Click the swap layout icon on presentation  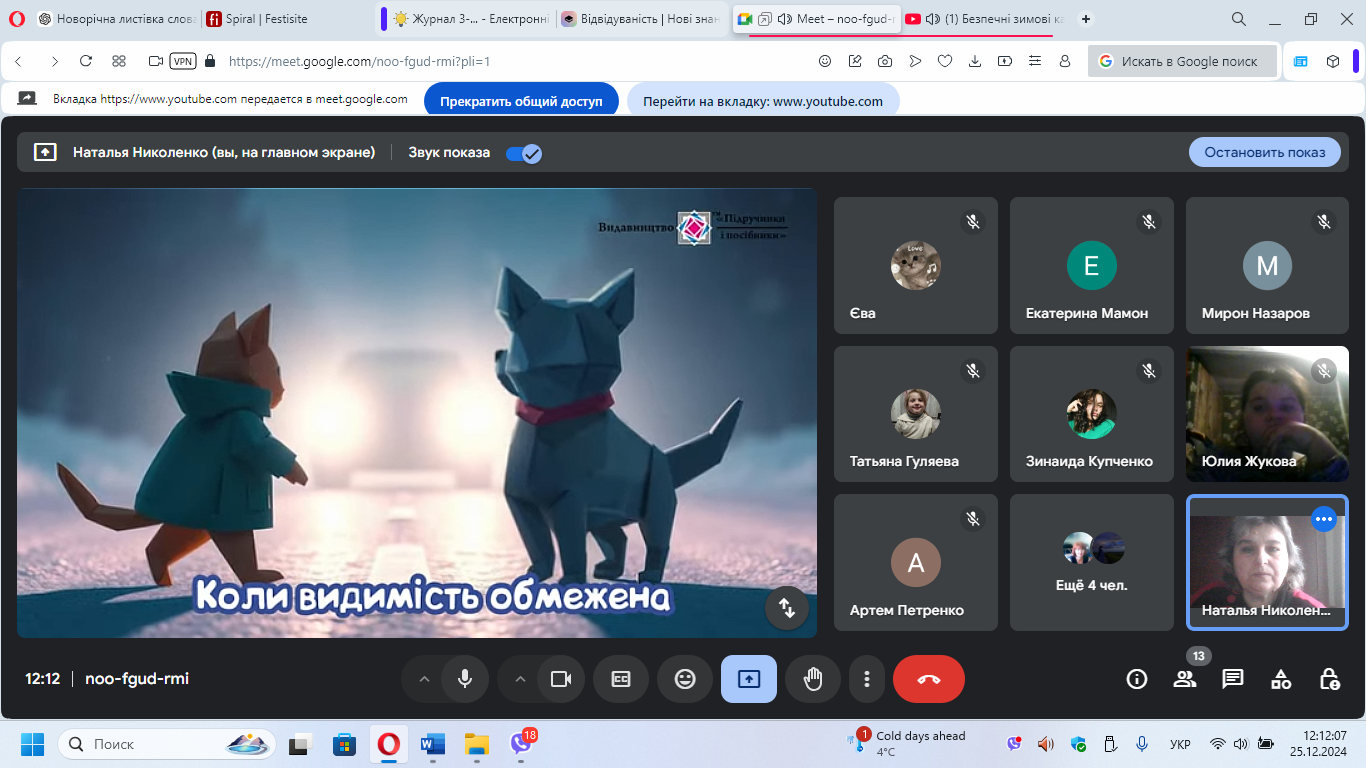coord(787,607)
